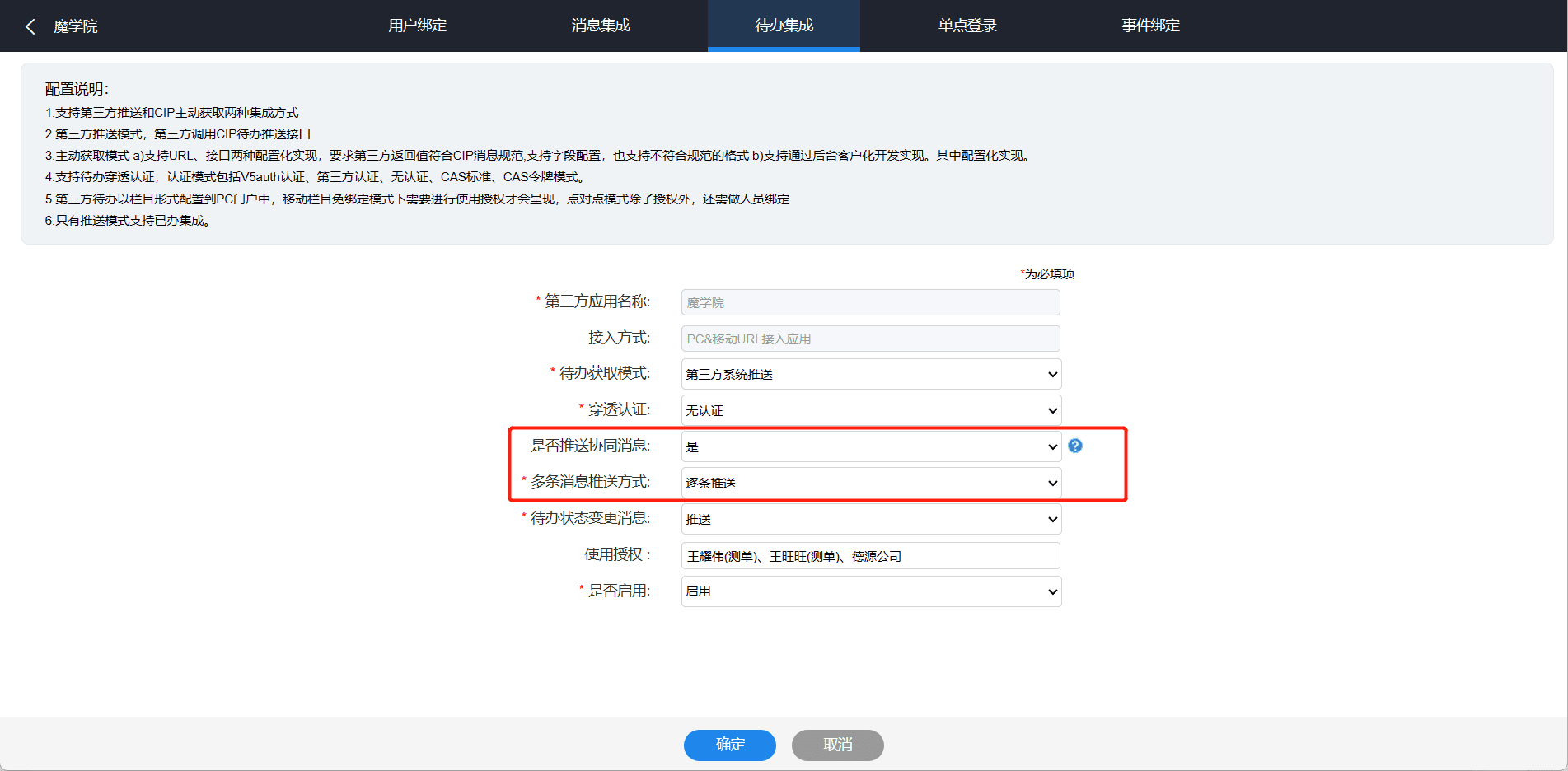Expand the 待办状态变更消息 dropdown

tap(871, 519)
